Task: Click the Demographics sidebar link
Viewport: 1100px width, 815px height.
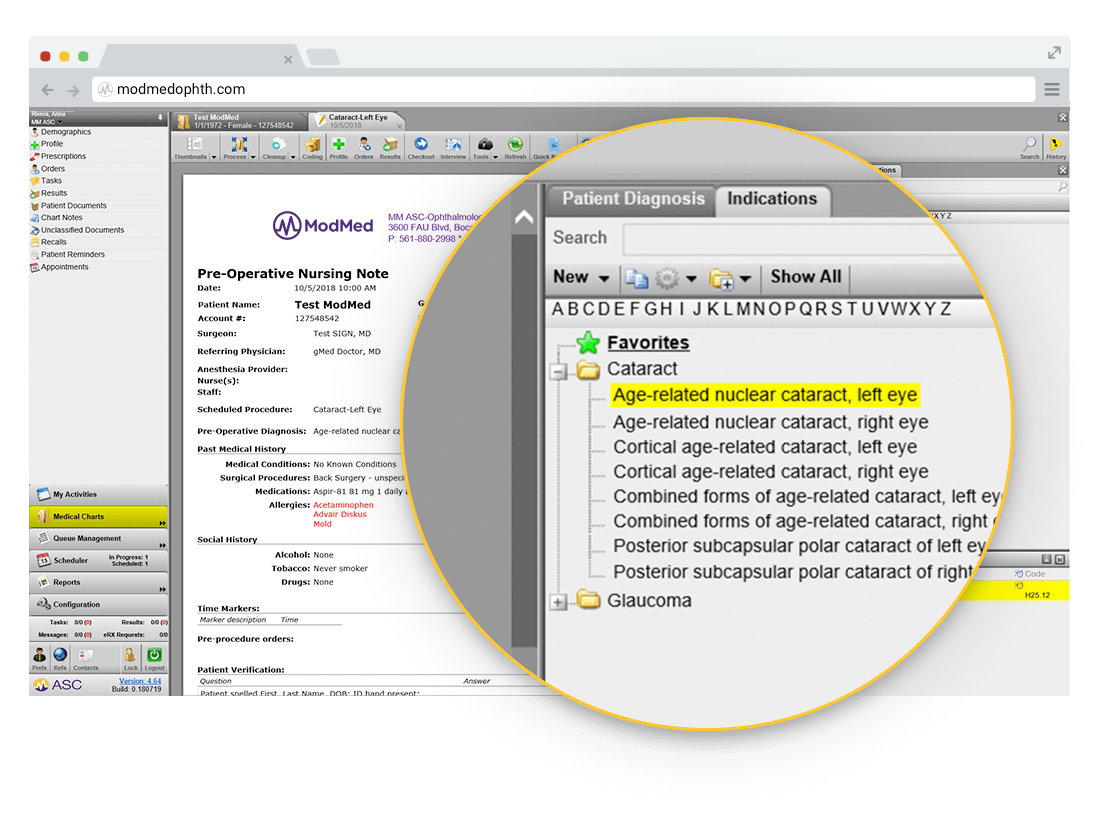Action: point(65,132)
